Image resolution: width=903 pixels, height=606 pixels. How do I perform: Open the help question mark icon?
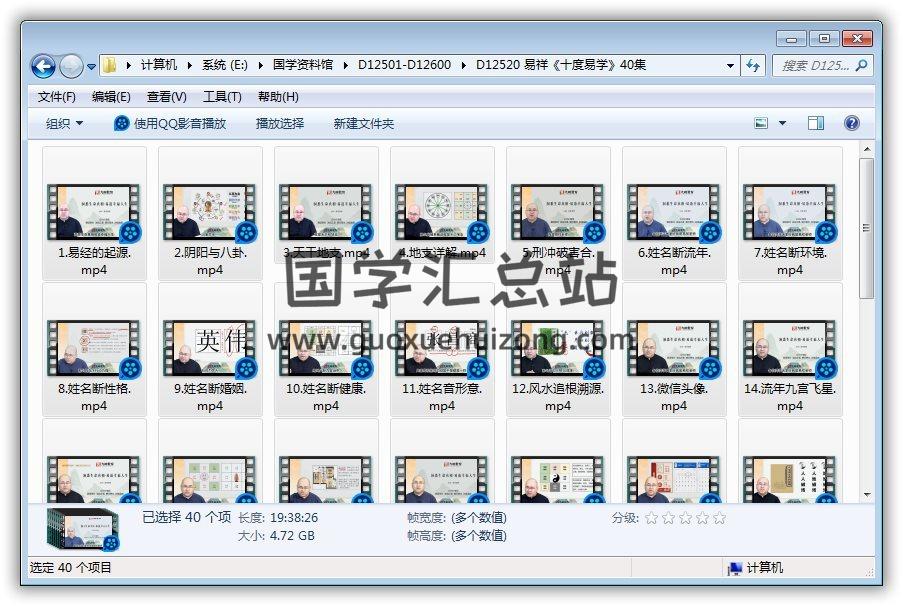(x=851, y=123)
